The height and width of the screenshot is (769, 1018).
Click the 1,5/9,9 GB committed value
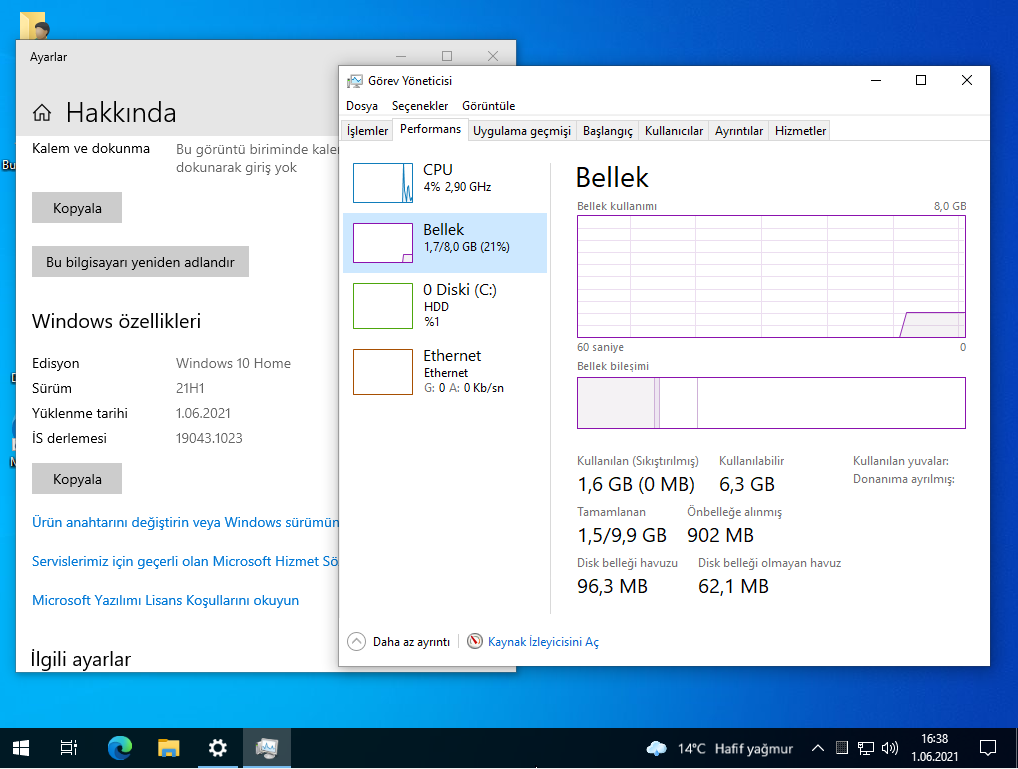622,535
